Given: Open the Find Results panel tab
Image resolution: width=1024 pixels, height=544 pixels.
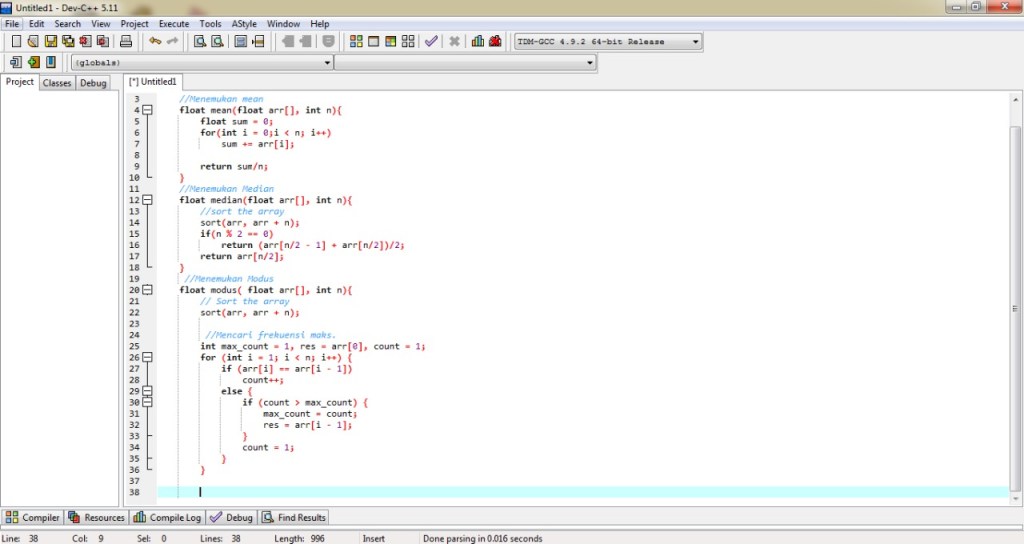Looking at the screenshot, I should pyautogui.click(x=294, y=518).
